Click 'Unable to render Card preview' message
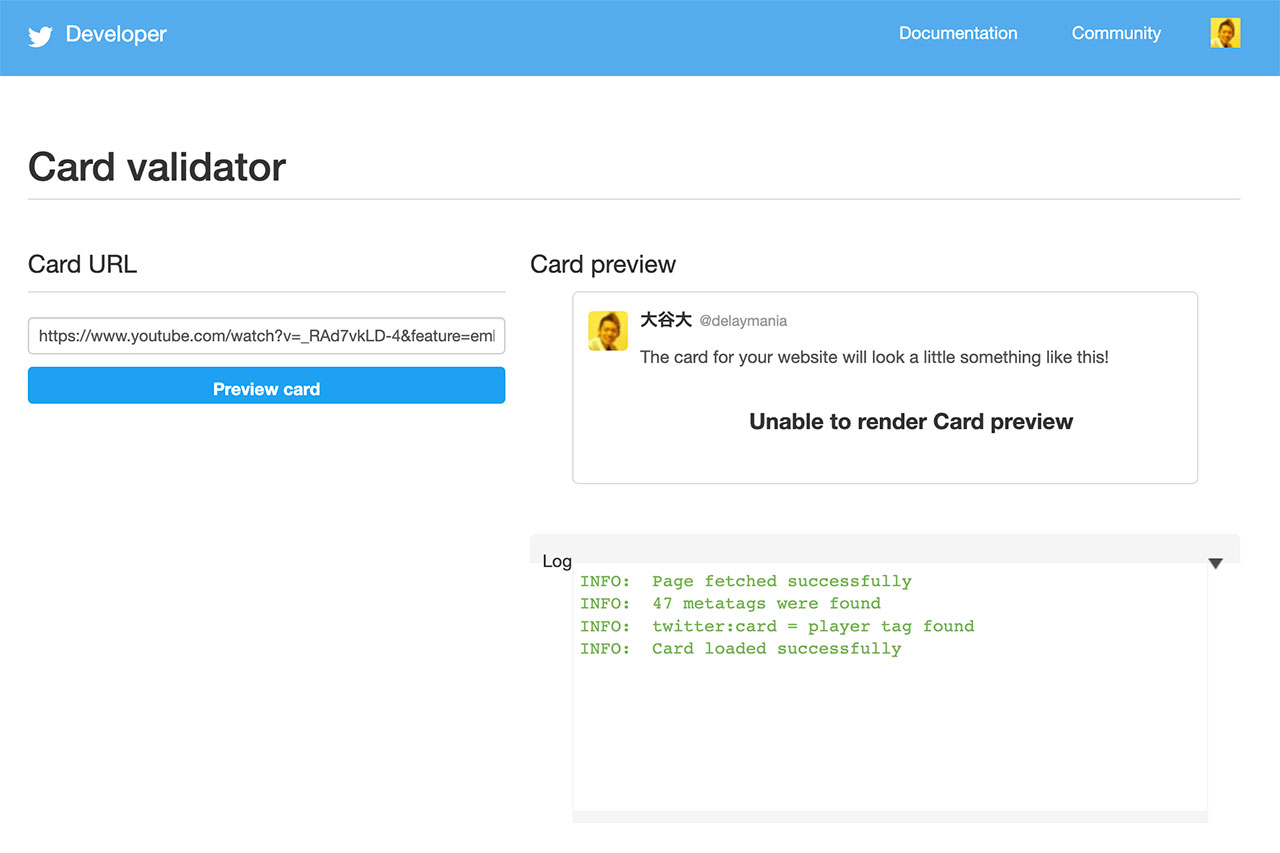Image resolution: width=1280 pixels, height=853 pixels. [910, 422]
